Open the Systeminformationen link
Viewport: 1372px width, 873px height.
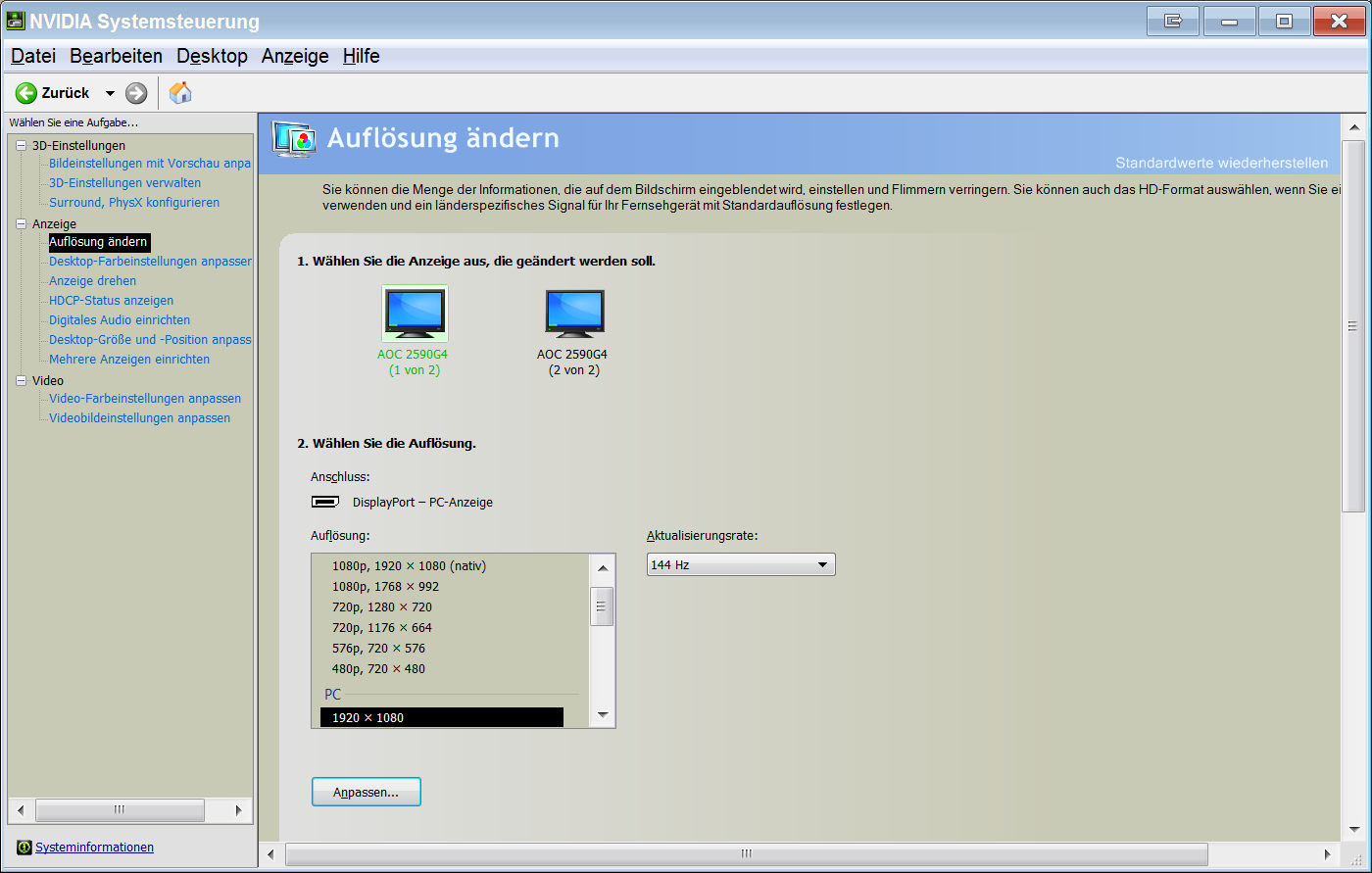[94, 848]
